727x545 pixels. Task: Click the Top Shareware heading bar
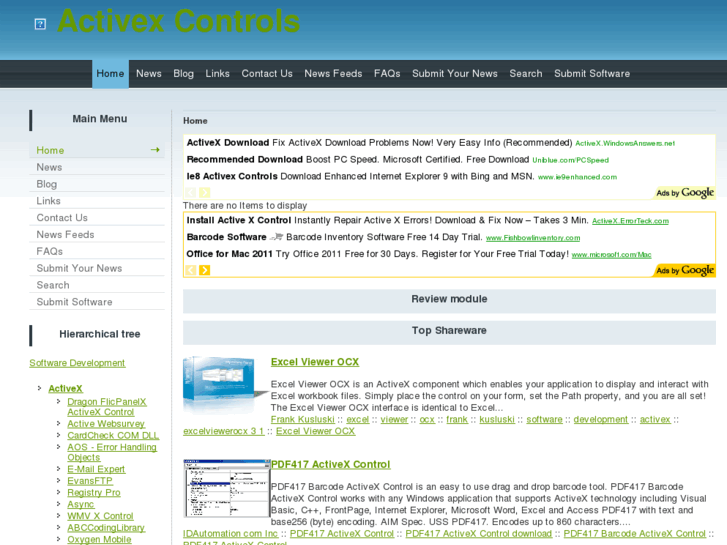click(x=449, y=331)
